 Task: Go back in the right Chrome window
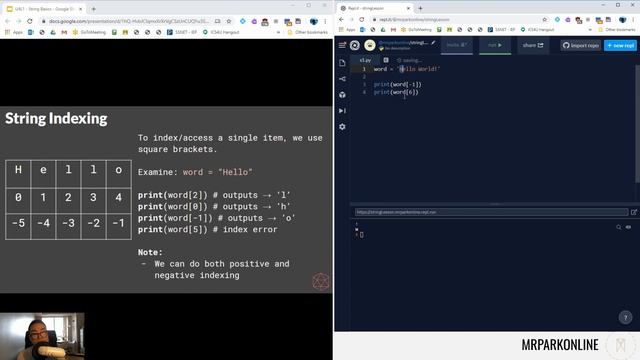pos(341,19)
